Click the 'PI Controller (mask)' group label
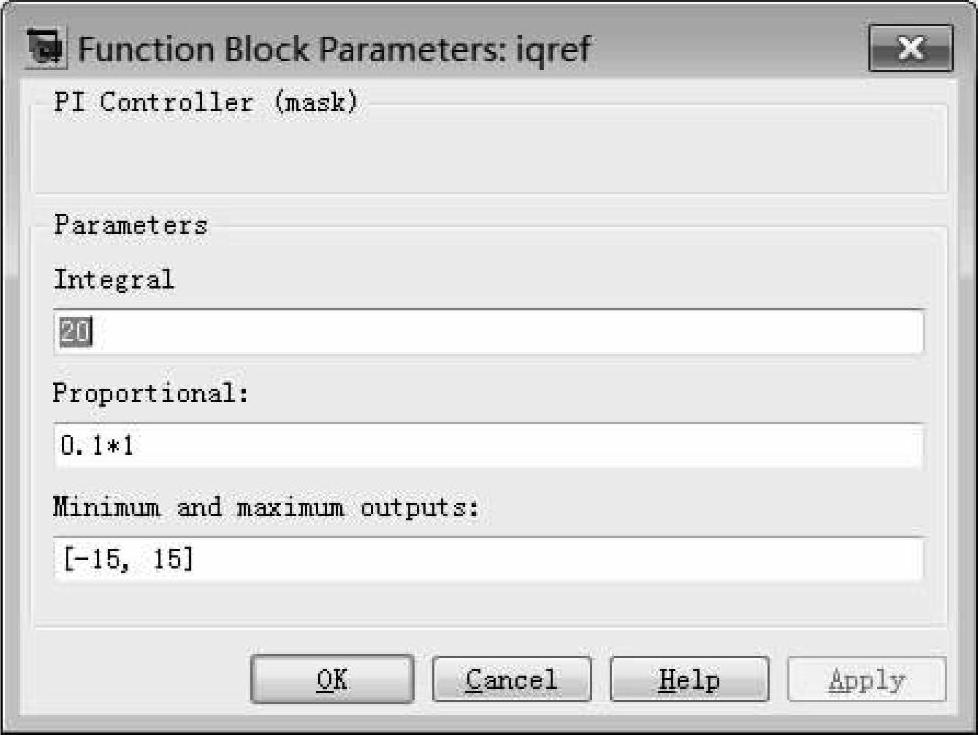Viewport: 978px width, 735px height. pyautogui.click(x=205, y=102)
